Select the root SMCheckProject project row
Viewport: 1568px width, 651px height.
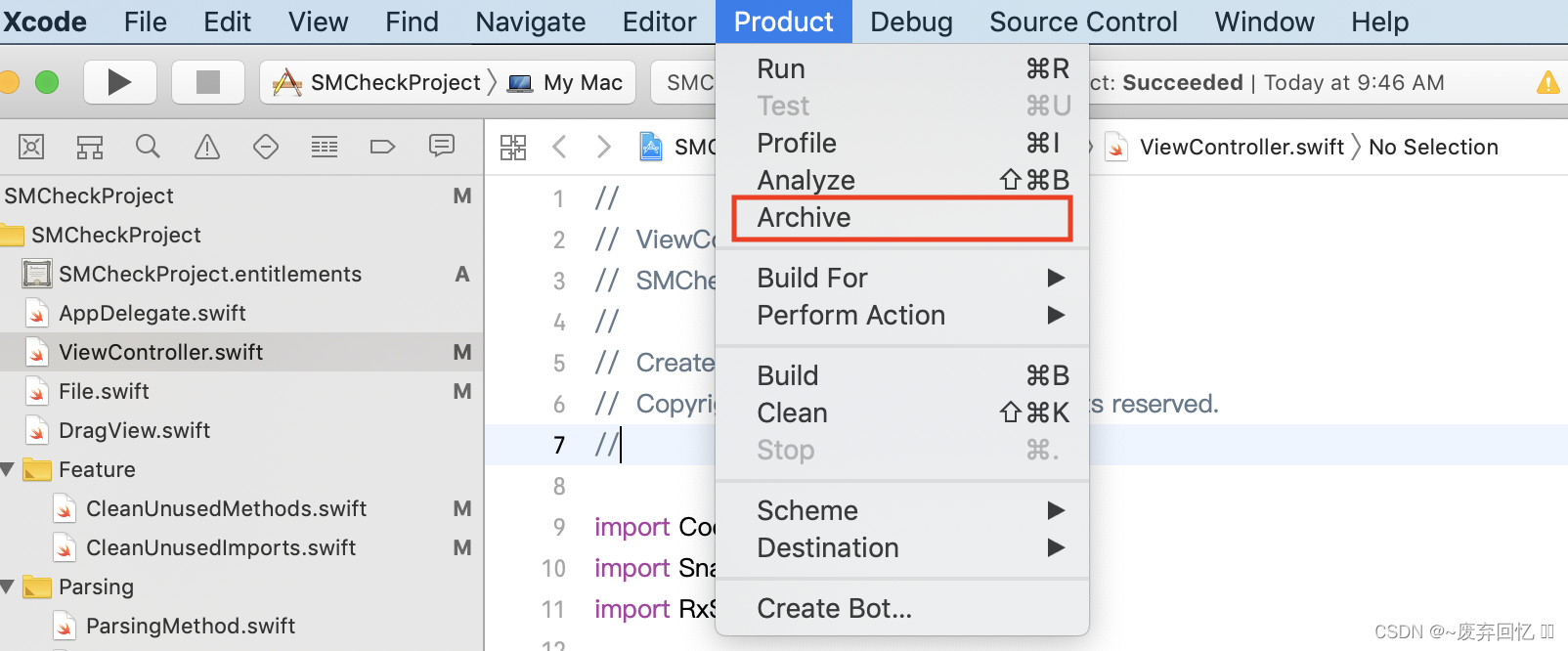click(x=241, y=196)
